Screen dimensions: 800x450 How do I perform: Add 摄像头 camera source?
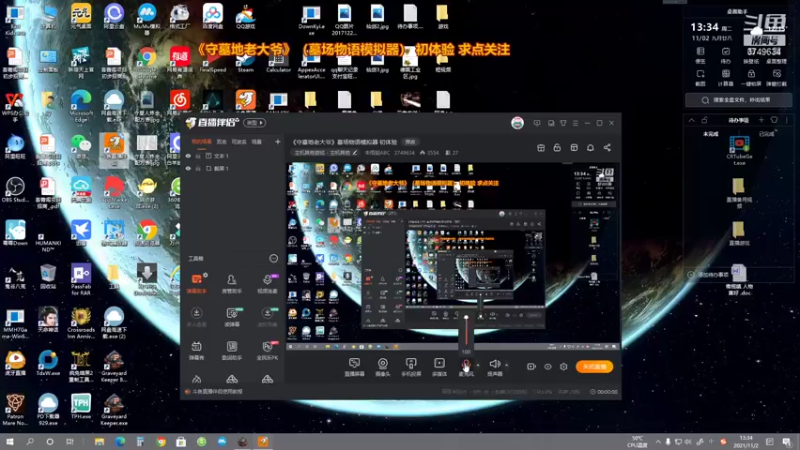(x=383, y=366)
